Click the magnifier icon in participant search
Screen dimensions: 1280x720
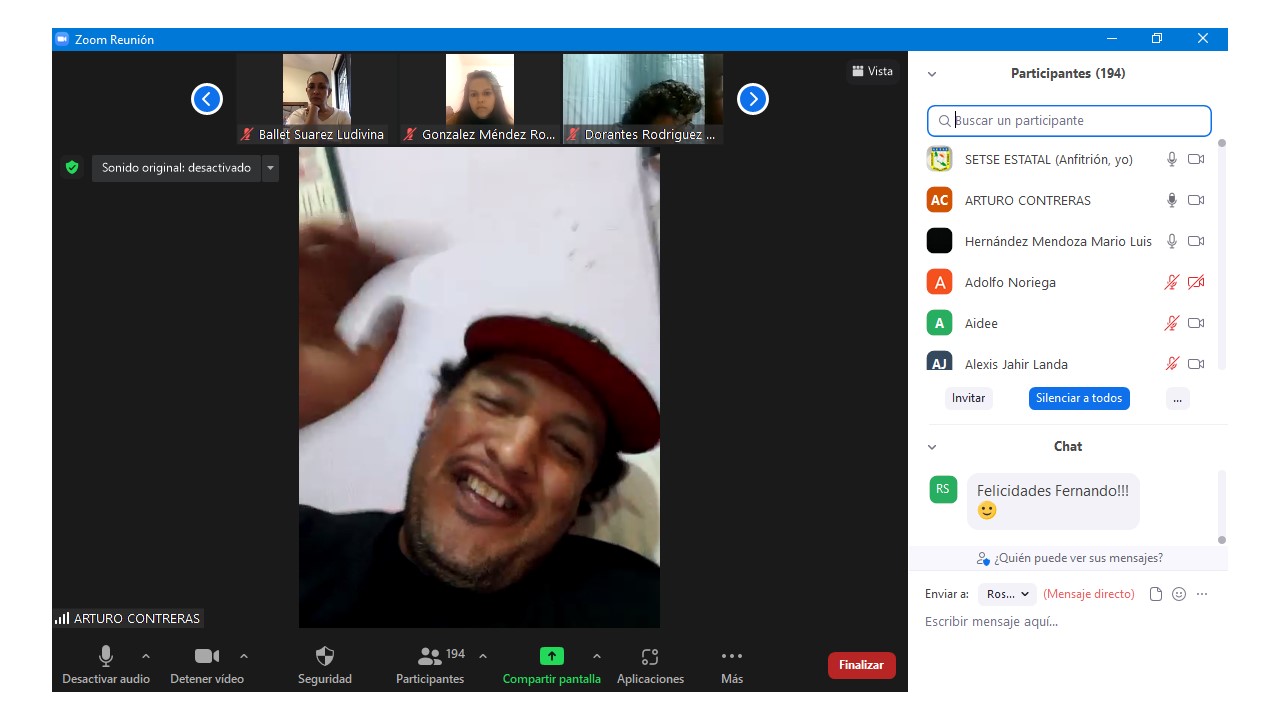944,121
